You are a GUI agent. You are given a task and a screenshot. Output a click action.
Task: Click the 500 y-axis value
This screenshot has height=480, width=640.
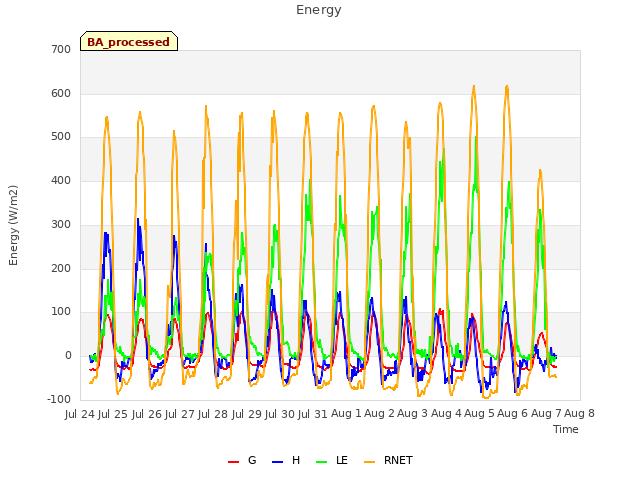[x=61, y=137]
